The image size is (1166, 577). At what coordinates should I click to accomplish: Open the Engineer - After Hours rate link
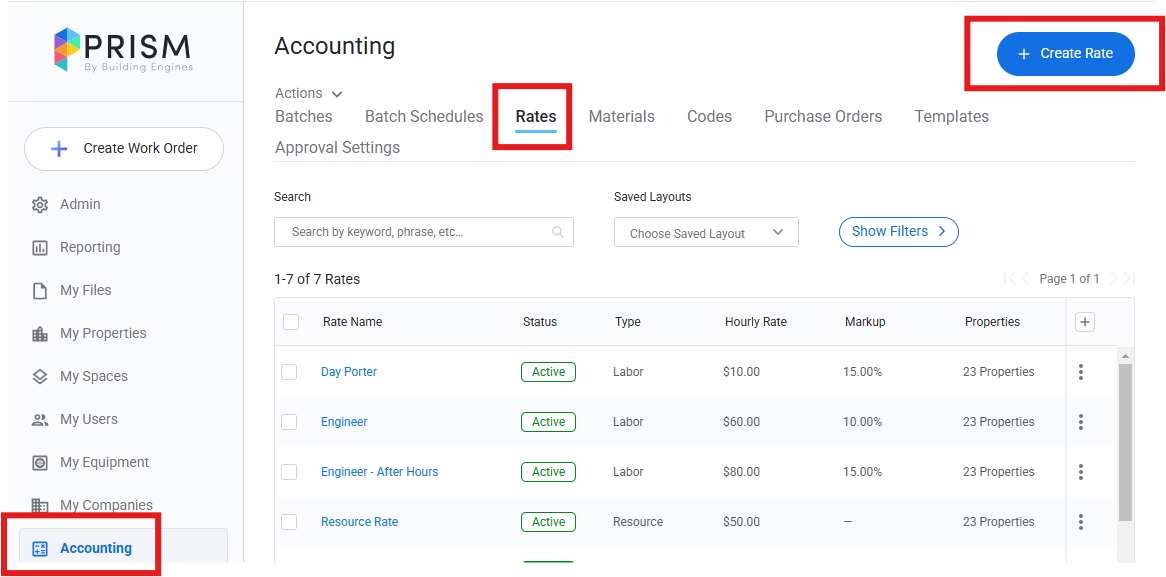point(379,472)
